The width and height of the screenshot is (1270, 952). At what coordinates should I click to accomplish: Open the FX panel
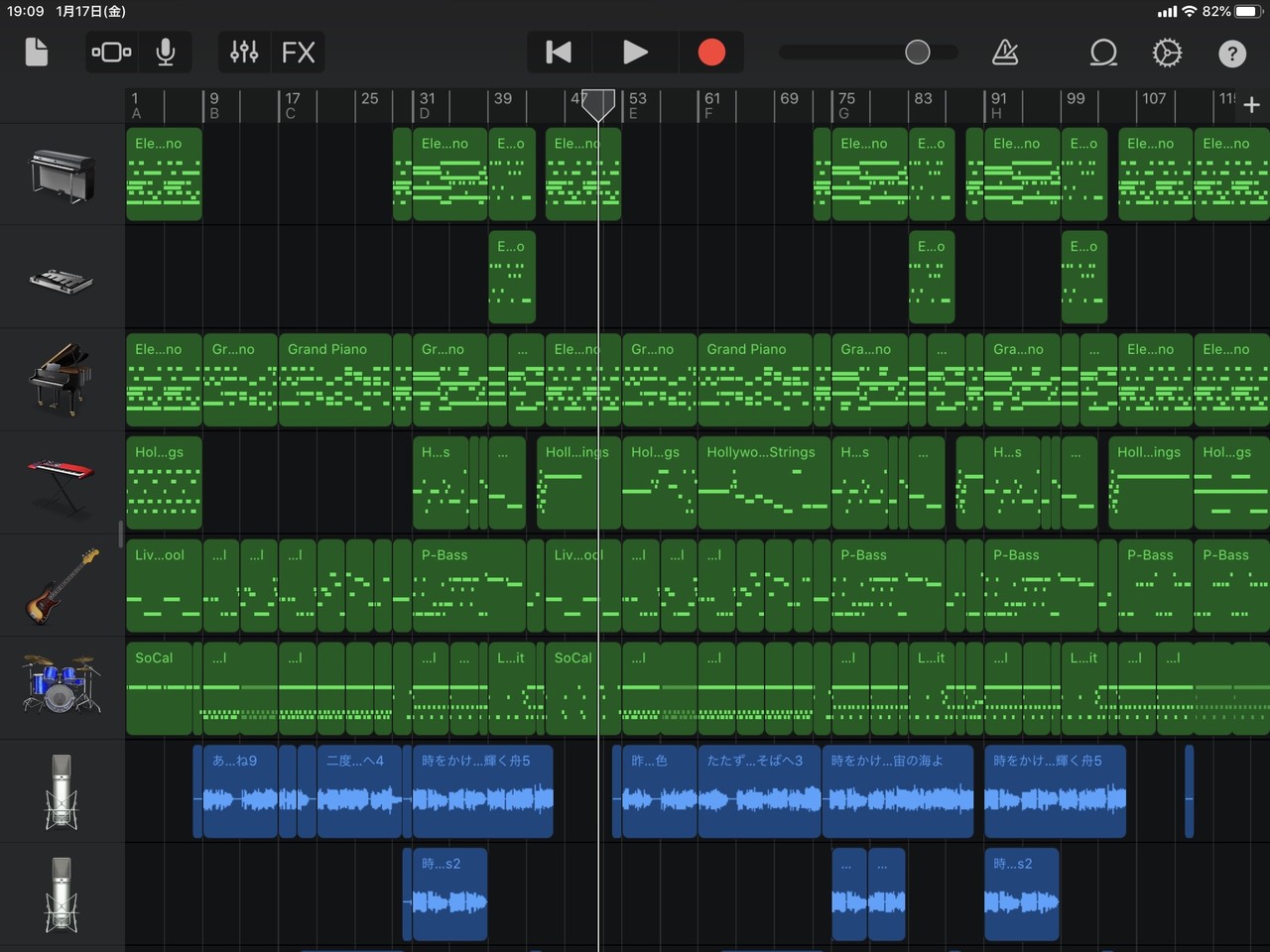pos(298,52)
